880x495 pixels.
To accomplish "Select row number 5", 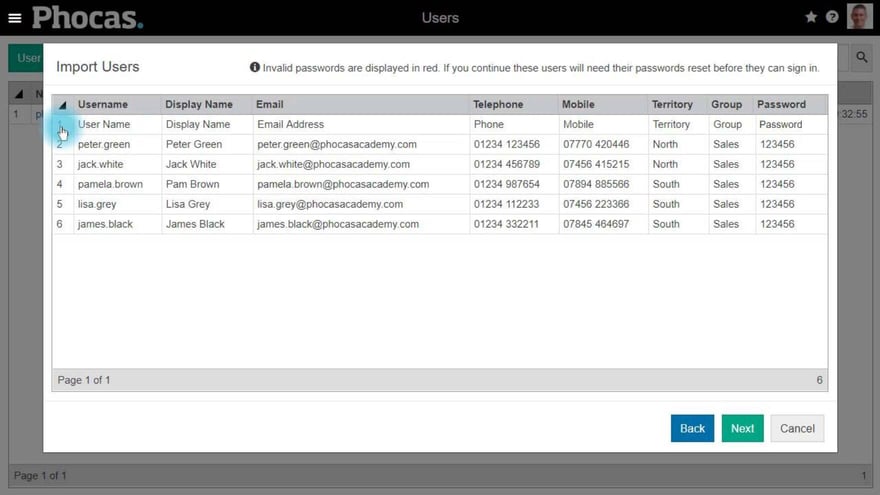I will click(59, 204).
